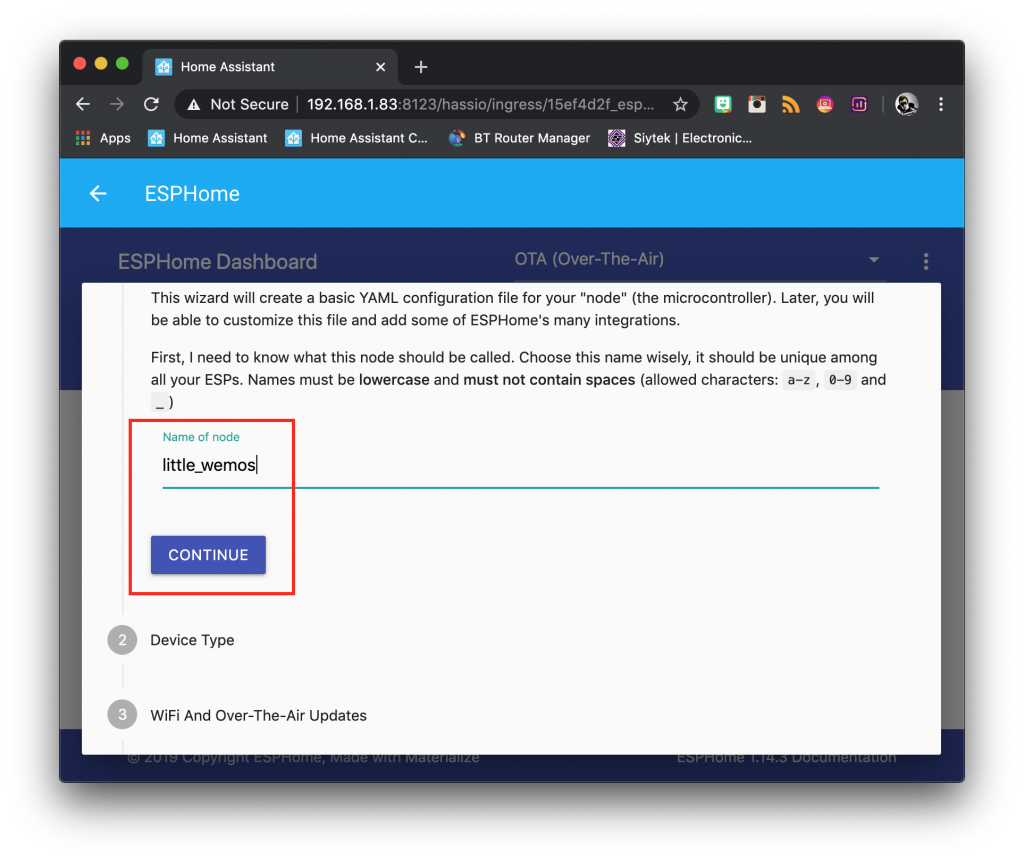1024x861 pixels.
Task: Bookmark this page with the star icon
Action: [x=680, y=105]
